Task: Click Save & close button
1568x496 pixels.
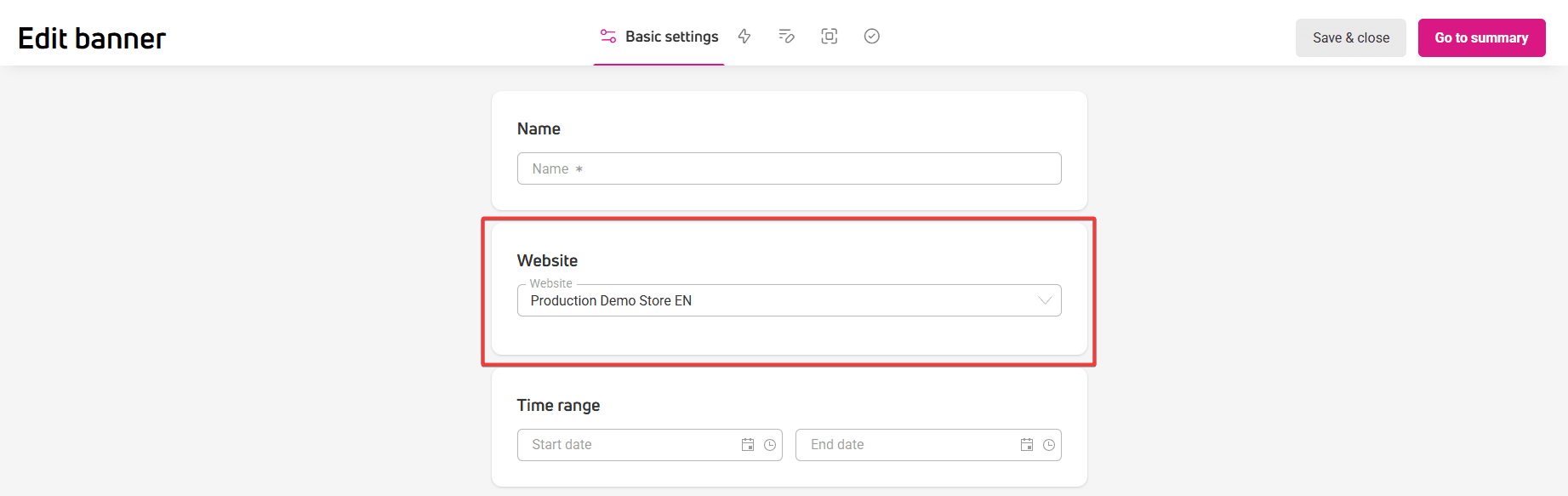Action: 1351,37
